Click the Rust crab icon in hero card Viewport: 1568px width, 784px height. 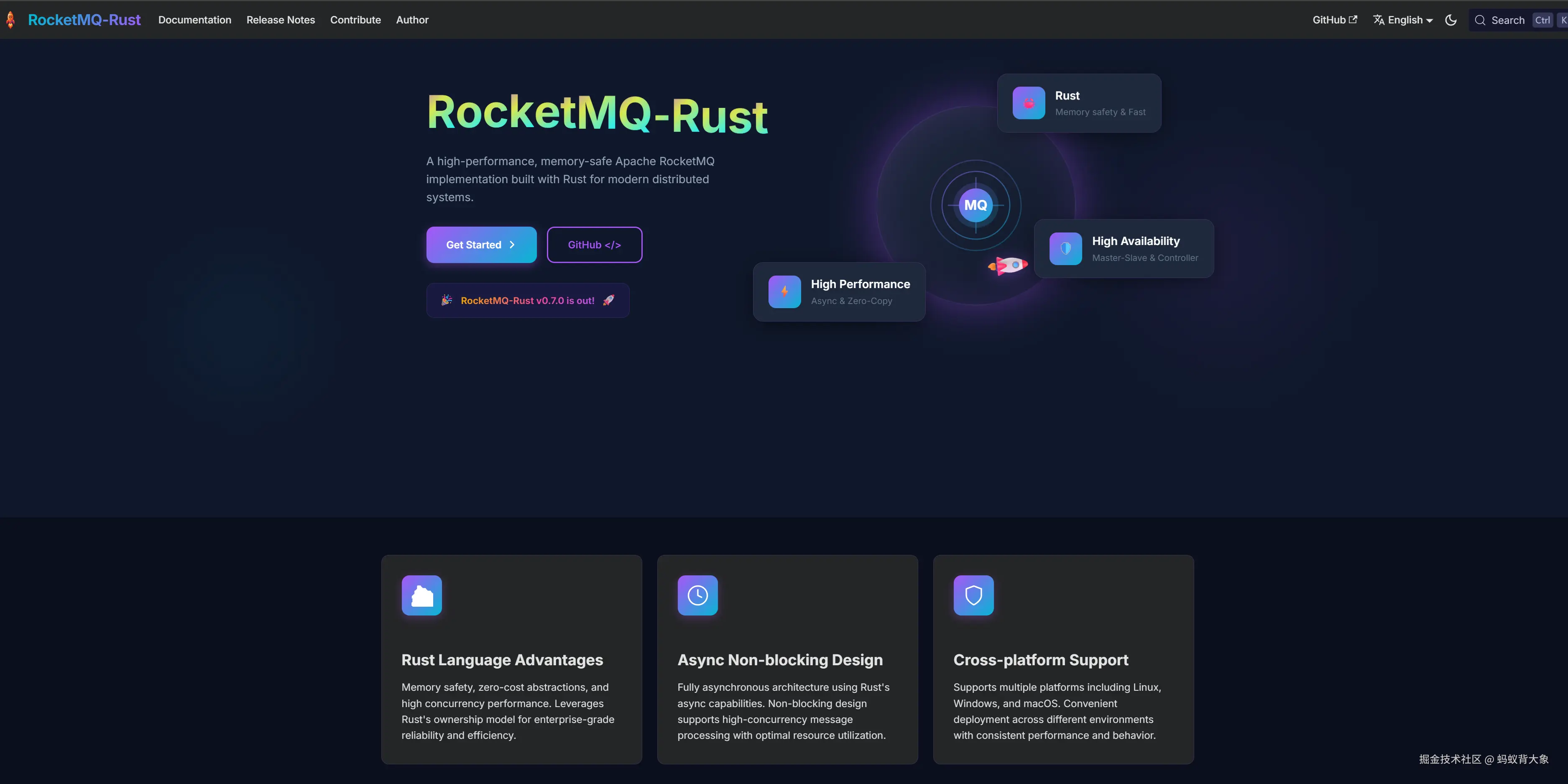point(1029,103)
